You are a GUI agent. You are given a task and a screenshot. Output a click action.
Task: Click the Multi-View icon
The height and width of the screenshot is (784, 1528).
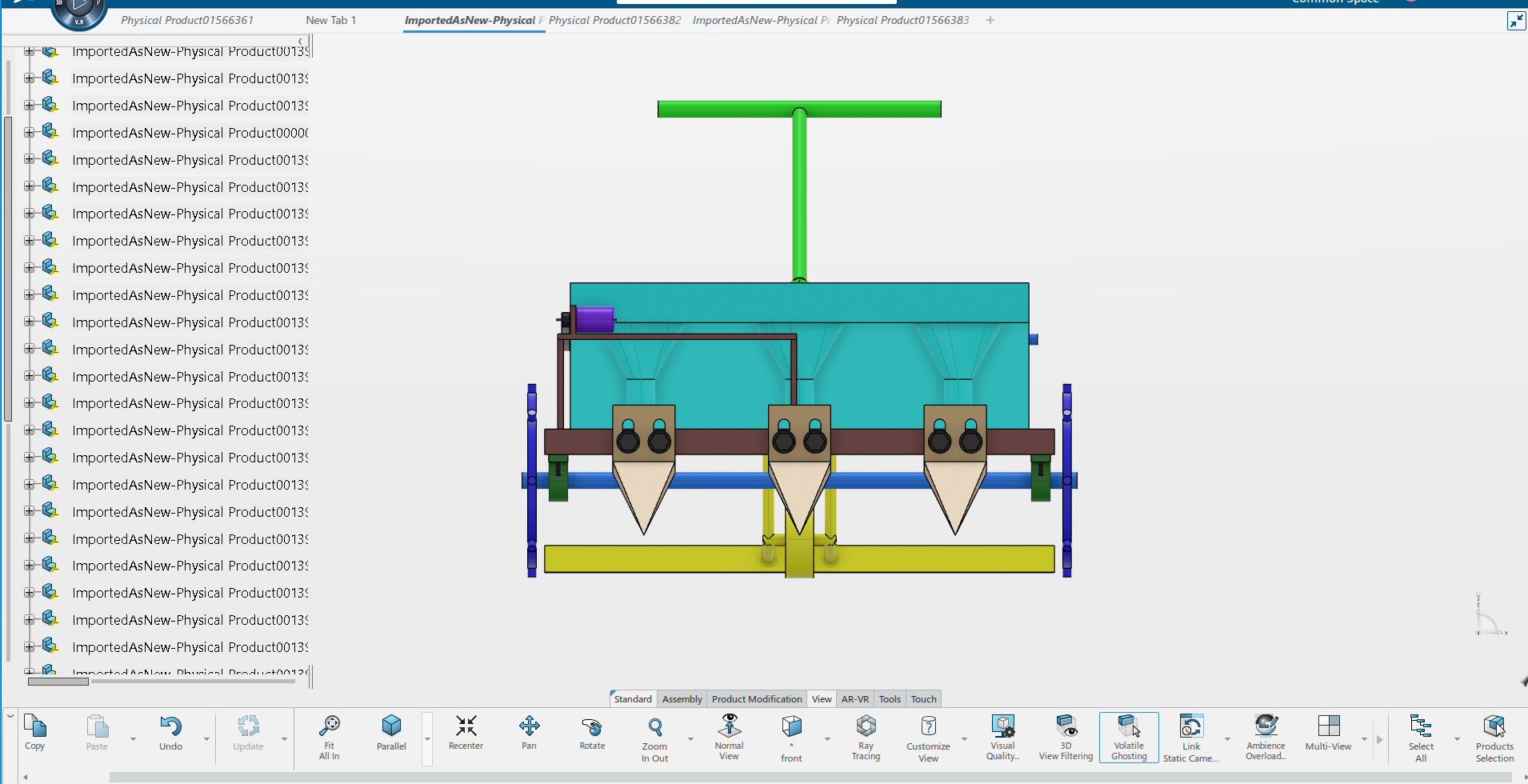(1329, 726)
